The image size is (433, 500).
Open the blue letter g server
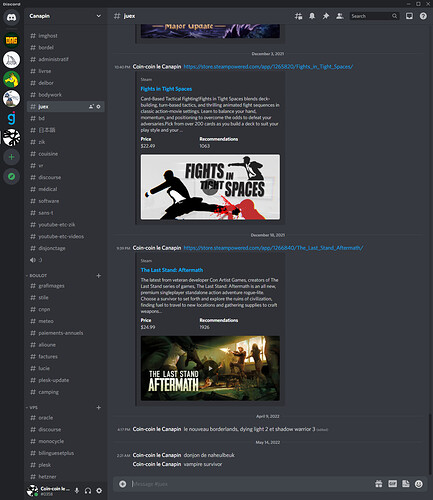[x=11, y=118]
